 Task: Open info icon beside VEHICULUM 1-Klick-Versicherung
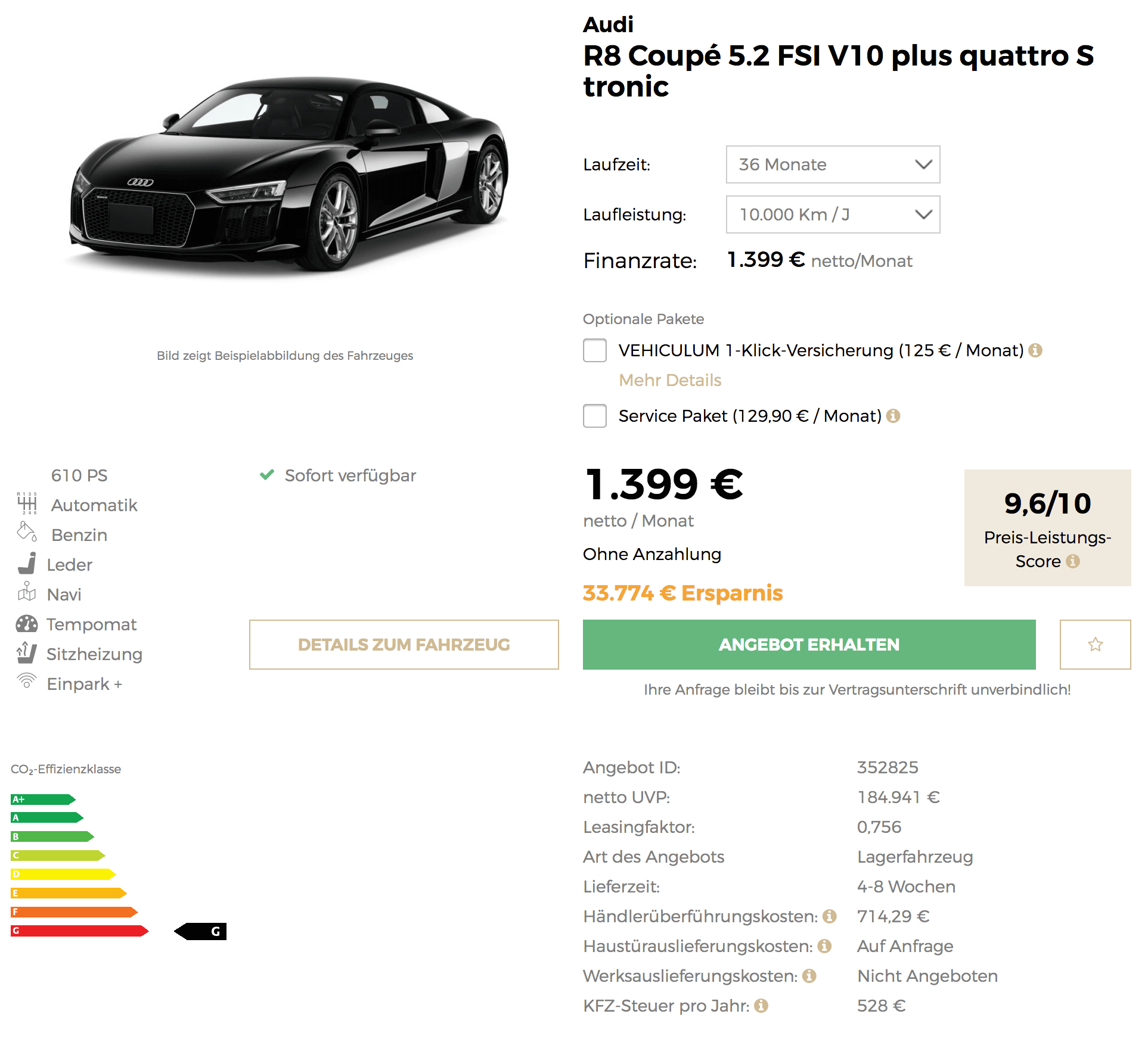(1035, 350)
